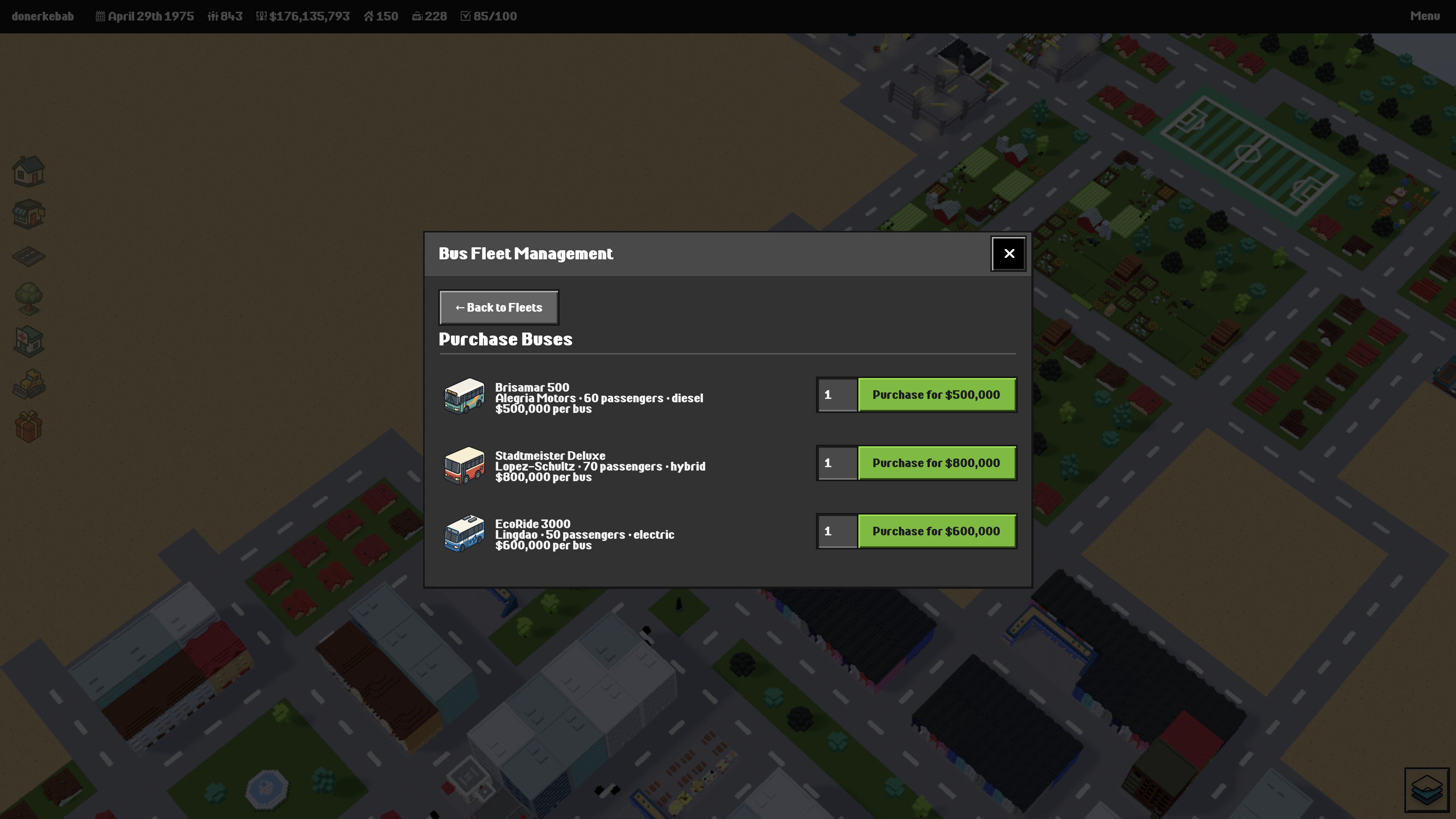Select the hospital building tool
Viewport: 1456px width, 819px height.
28,341
